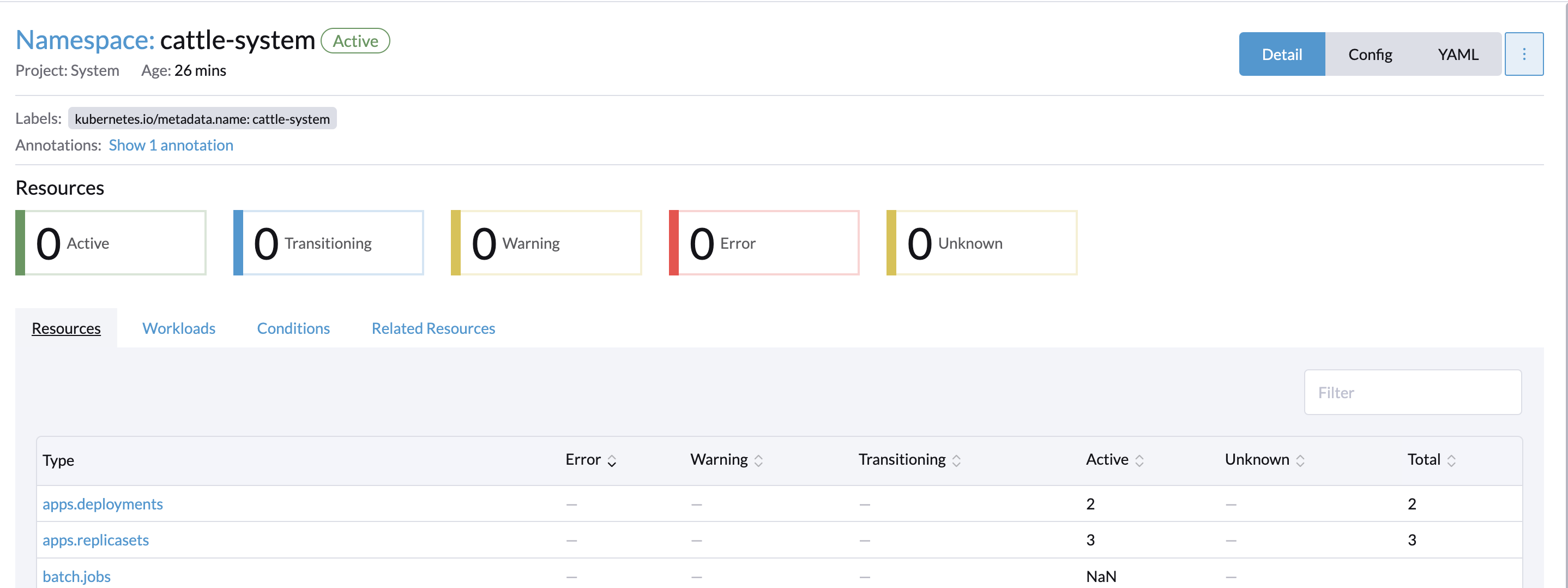Select the Active status card
1568x588 pixels.
pos(110,242)
